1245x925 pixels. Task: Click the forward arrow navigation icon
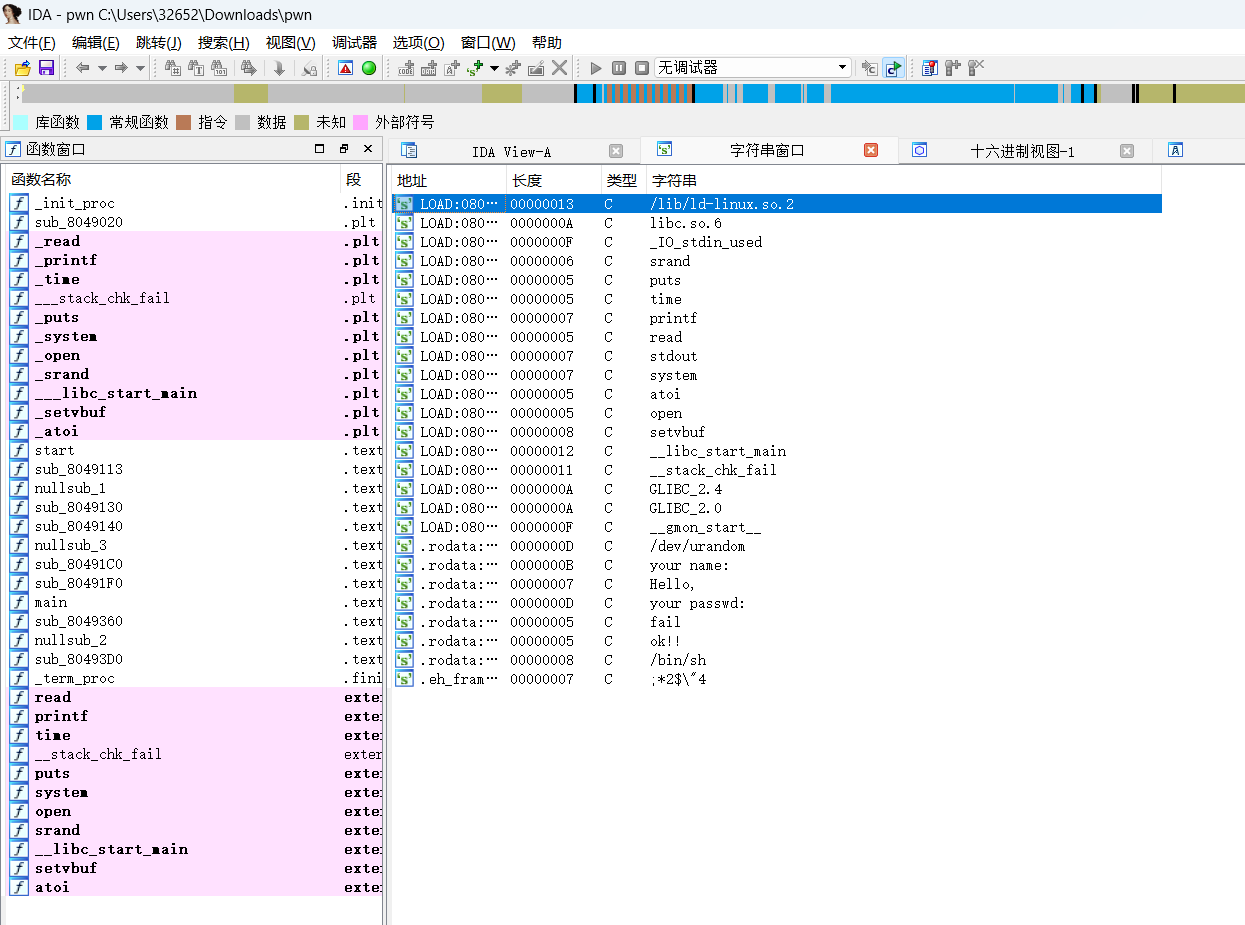pyautogui.click(x=120, y=68)
